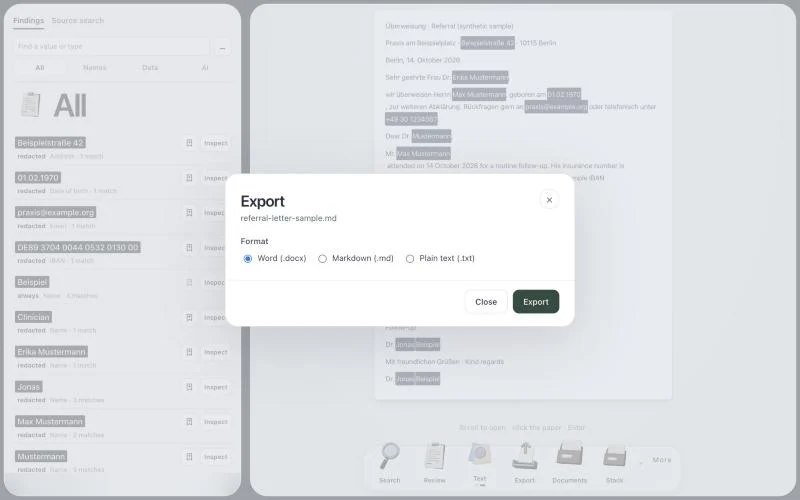The image size is (800, 500).
Task: Focus the 'Find a value or type' search field
Action: tap(111, 46)
